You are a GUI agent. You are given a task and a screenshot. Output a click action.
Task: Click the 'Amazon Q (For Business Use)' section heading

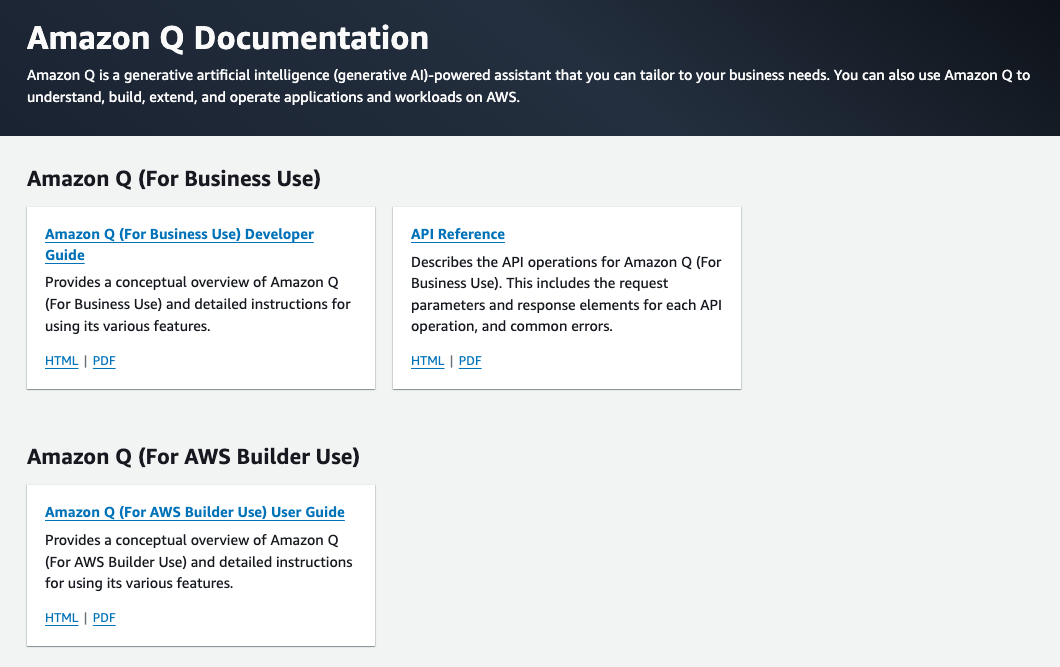[x=174, y=178]
